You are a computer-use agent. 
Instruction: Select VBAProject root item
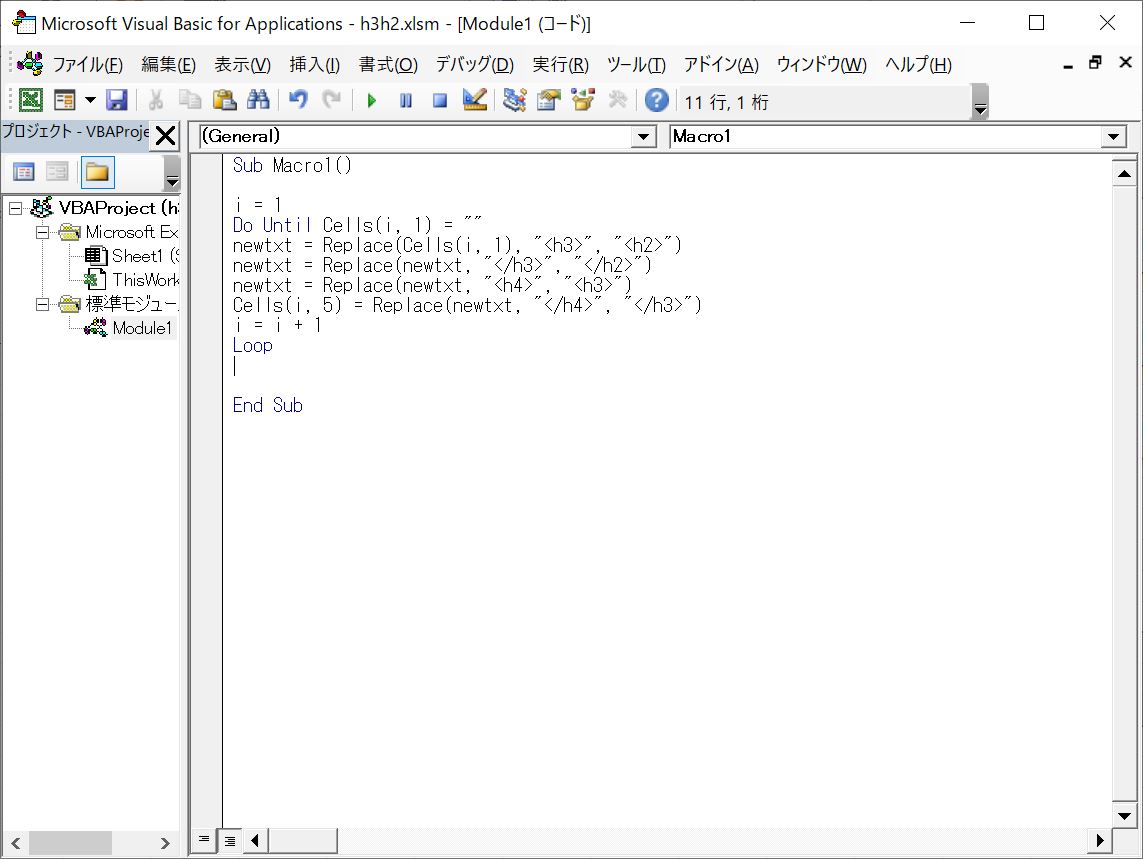coord(106,208)
